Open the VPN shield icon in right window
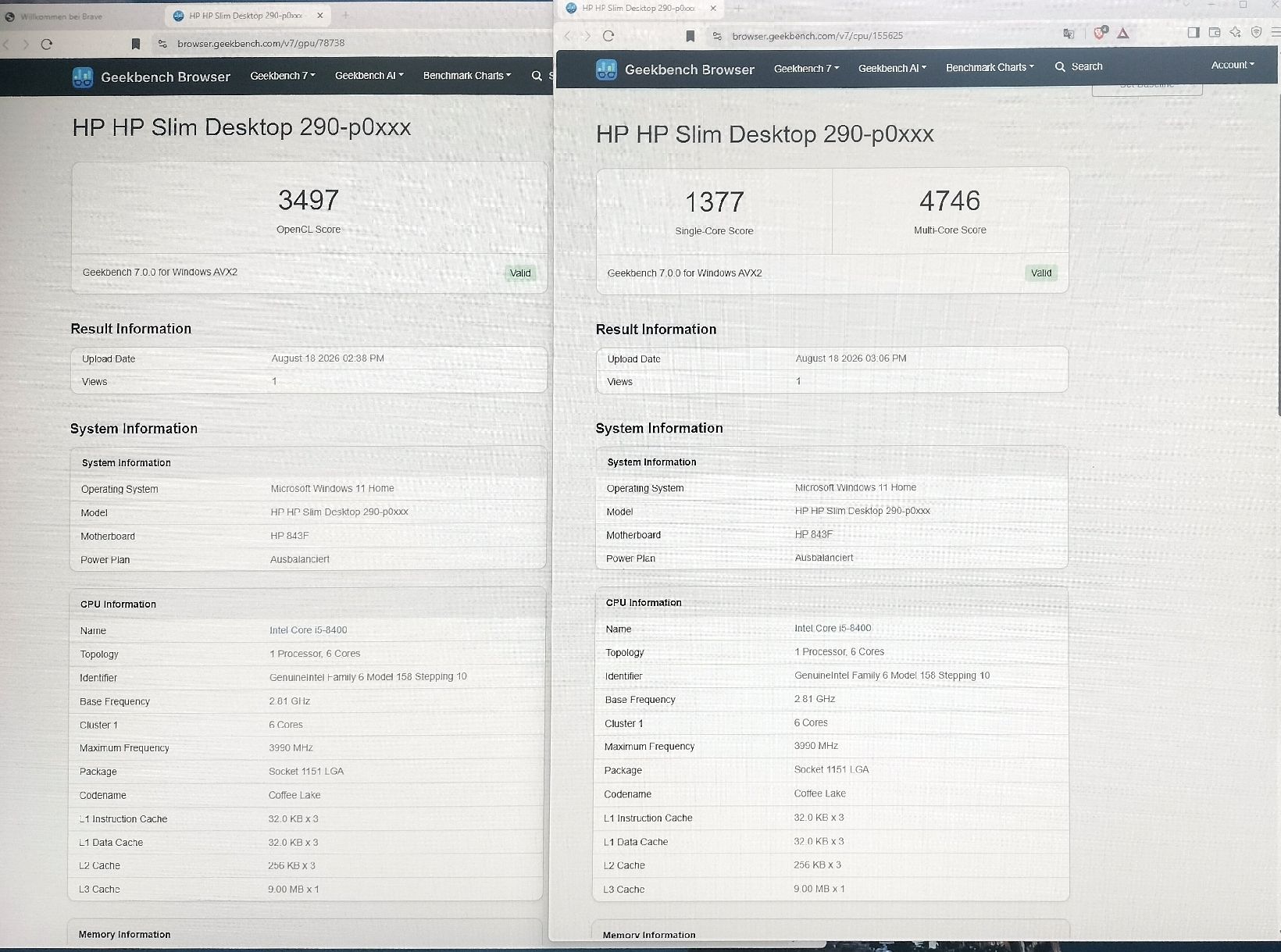This screenshot has height=952, width=1281. tap(1256, 32)
